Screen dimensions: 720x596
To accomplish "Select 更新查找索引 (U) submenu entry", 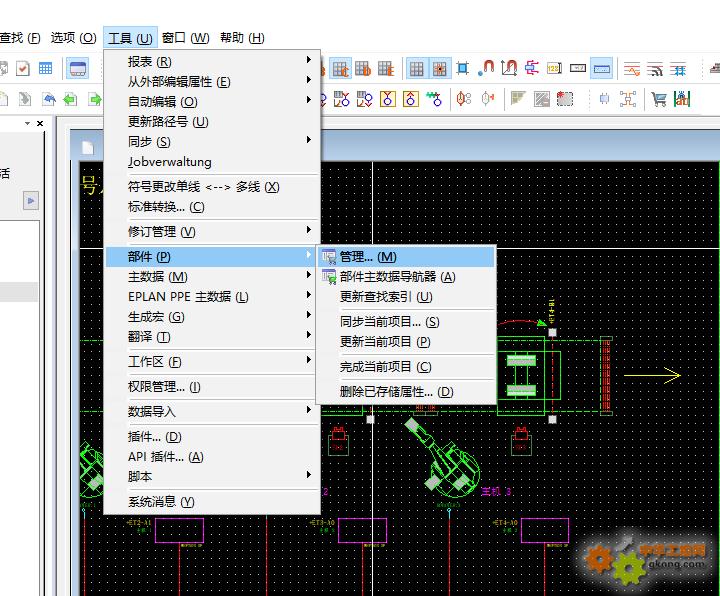I will coord(406,297).
